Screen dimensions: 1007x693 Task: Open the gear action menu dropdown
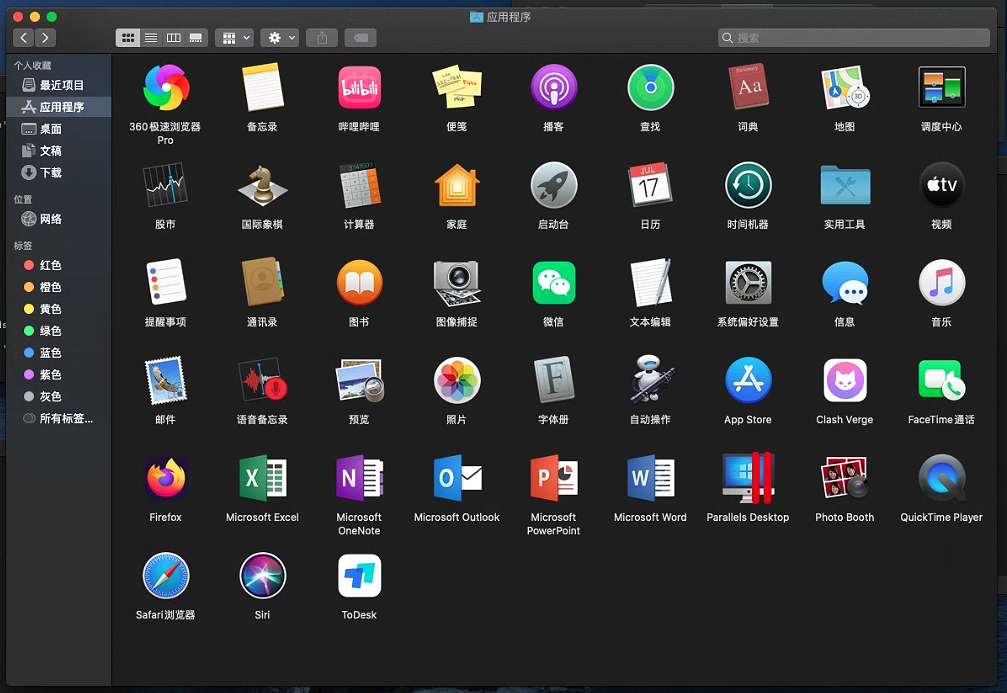point(279,38)
